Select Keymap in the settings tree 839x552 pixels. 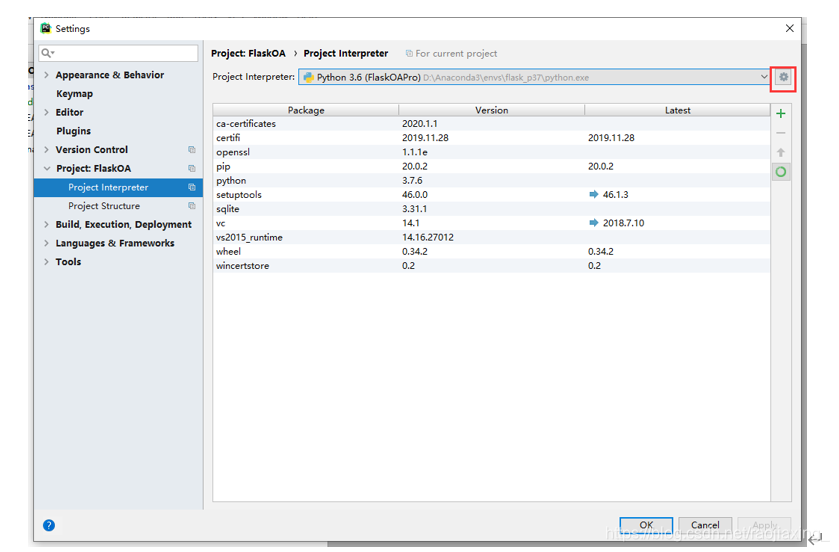(74, 94)
